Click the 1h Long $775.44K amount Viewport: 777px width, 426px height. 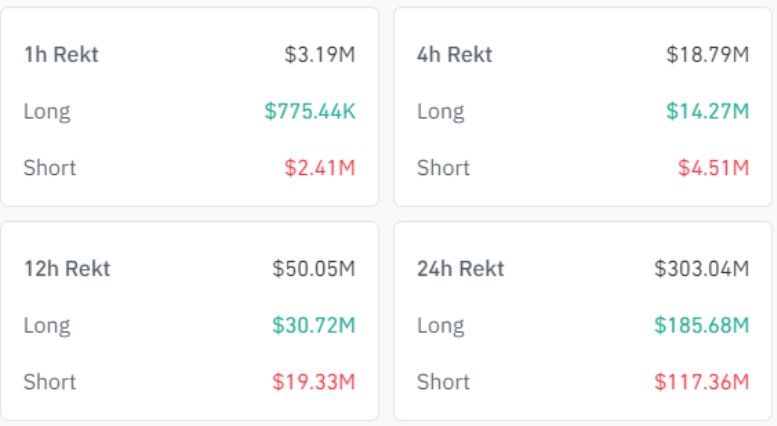pyautogui.click(x=310, y=111)
